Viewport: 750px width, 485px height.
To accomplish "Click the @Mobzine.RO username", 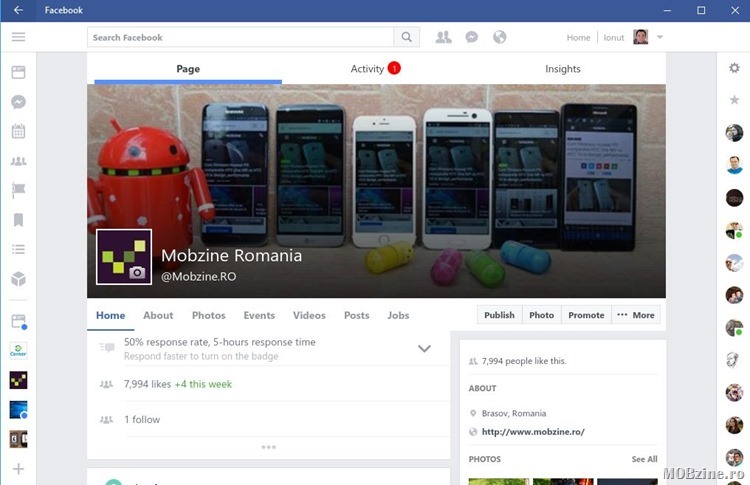I will tap(199, 276).
